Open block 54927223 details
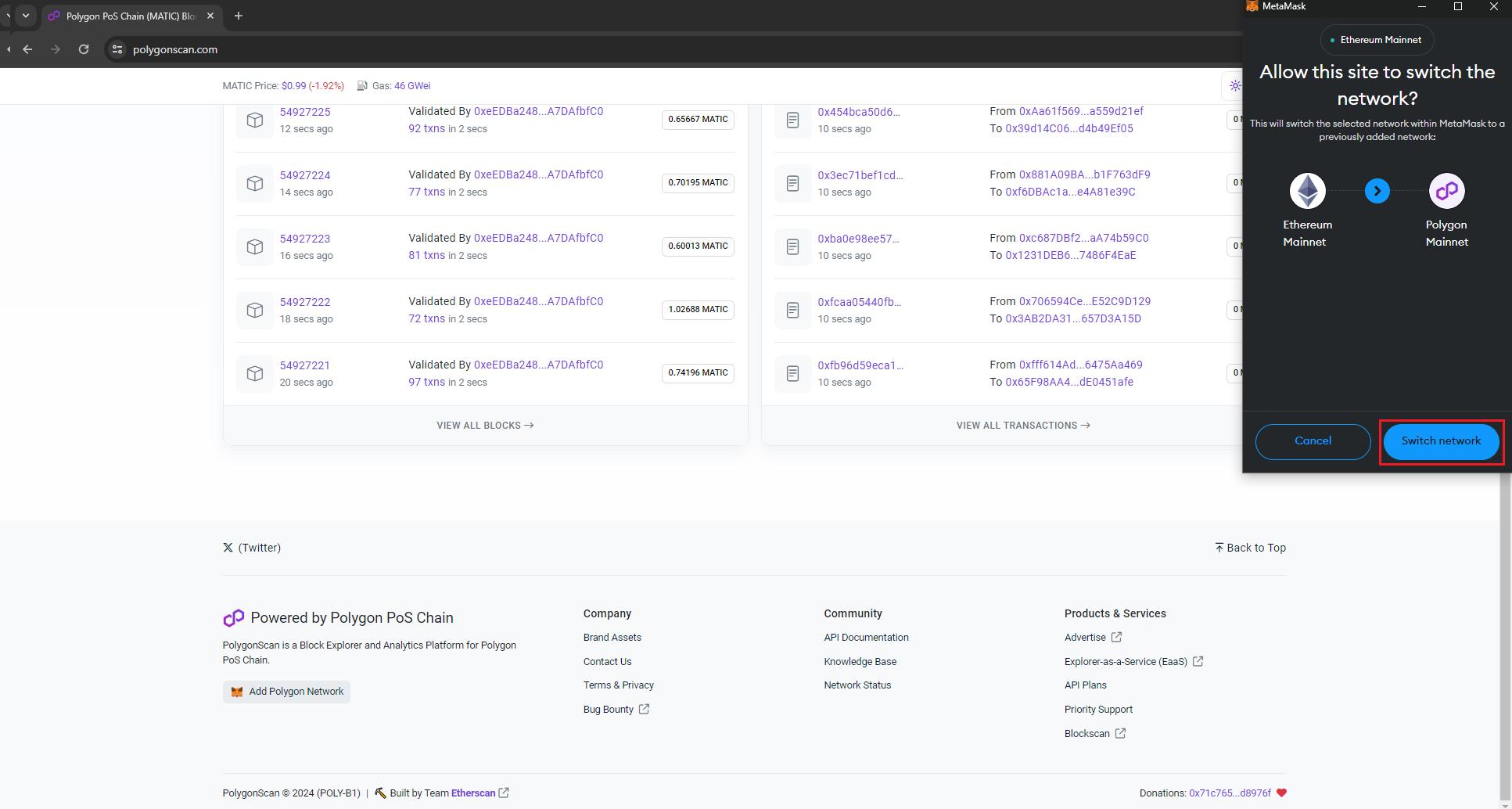Image resolution: width=1512 pixels, height=809 pixels. (305, 239)
